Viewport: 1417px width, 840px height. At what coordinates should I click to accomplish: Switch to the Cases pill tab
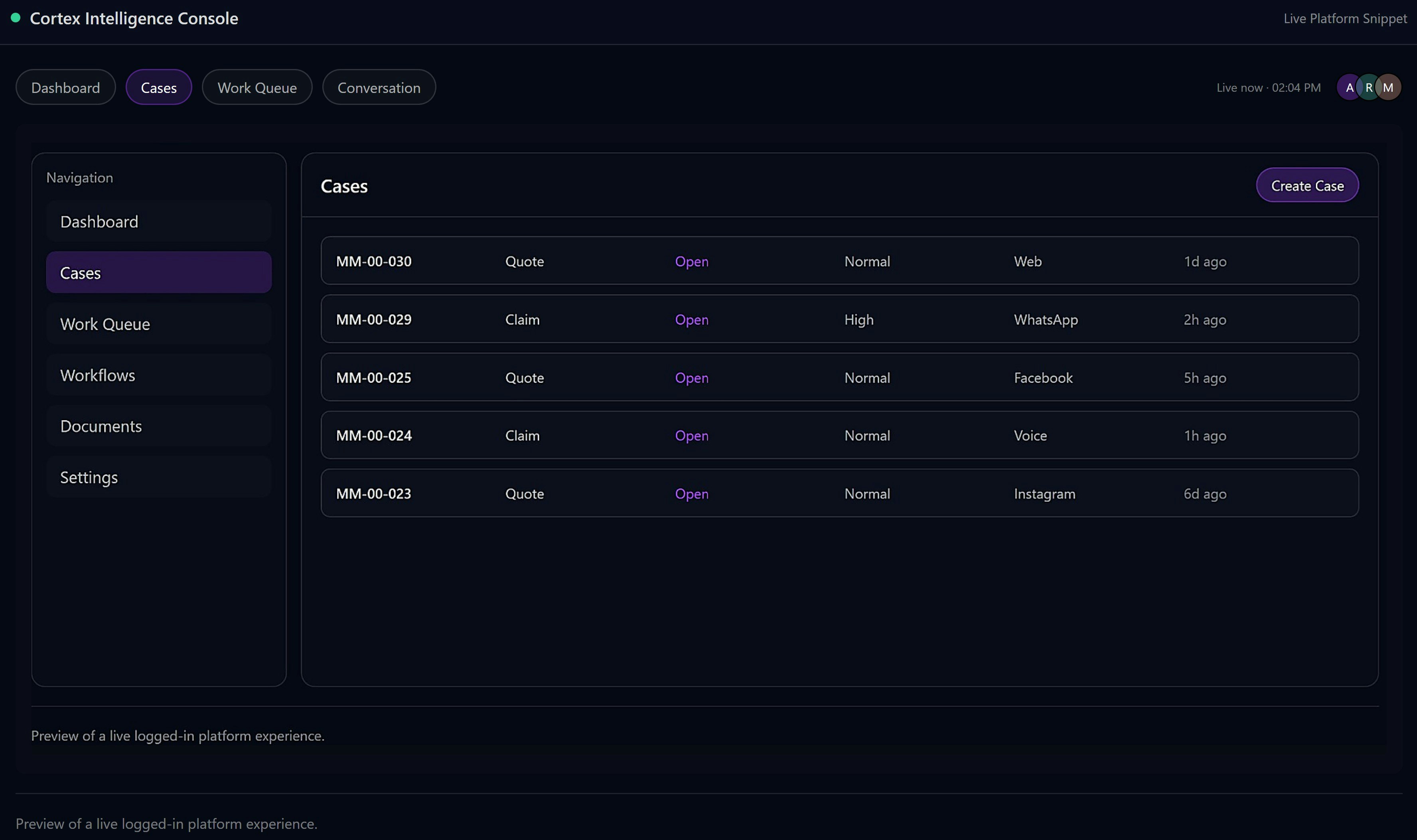pos(158,87)
